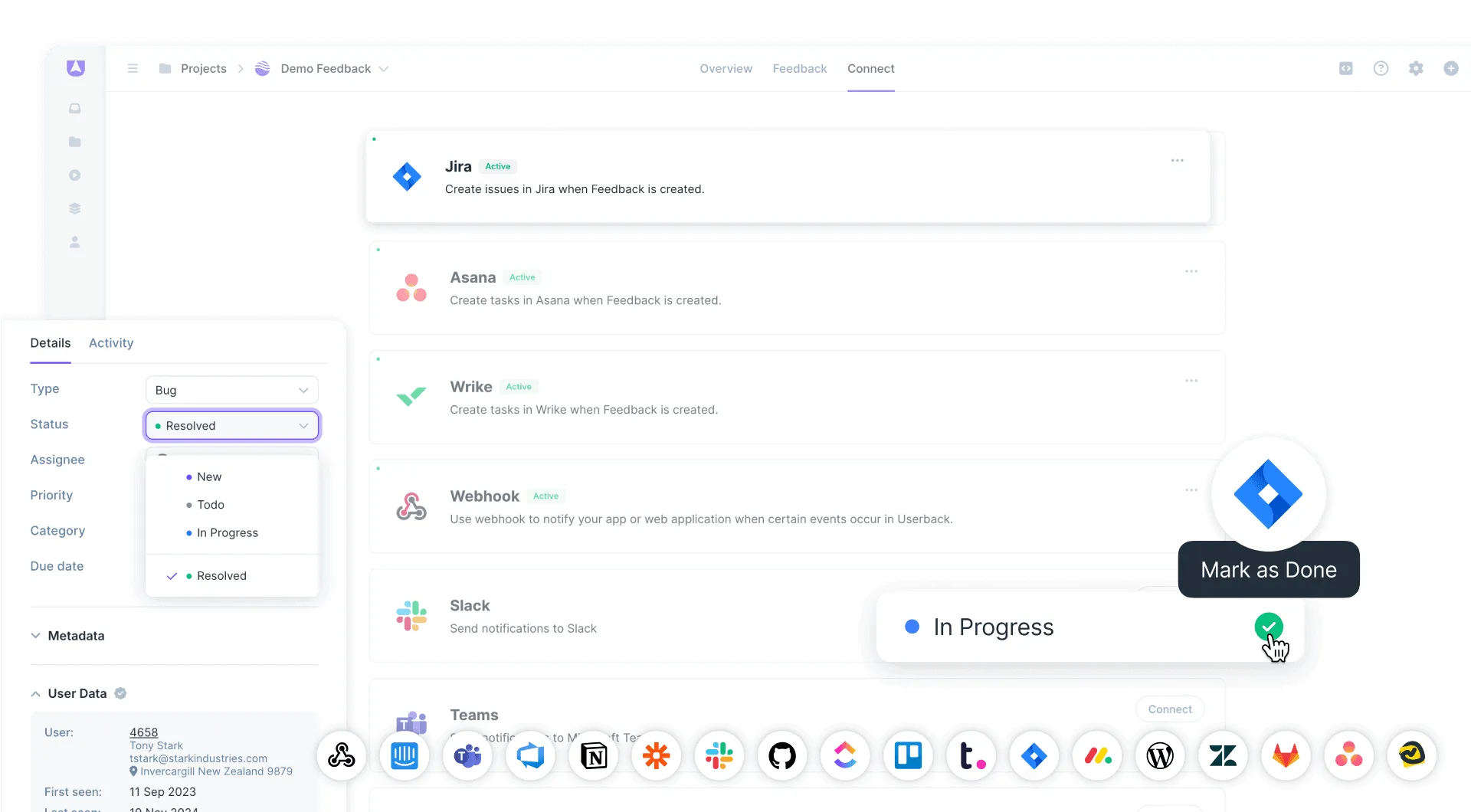1471x812 pixels.
Task: Click Connect on the Teams integration
Action: pos(1169,709)
